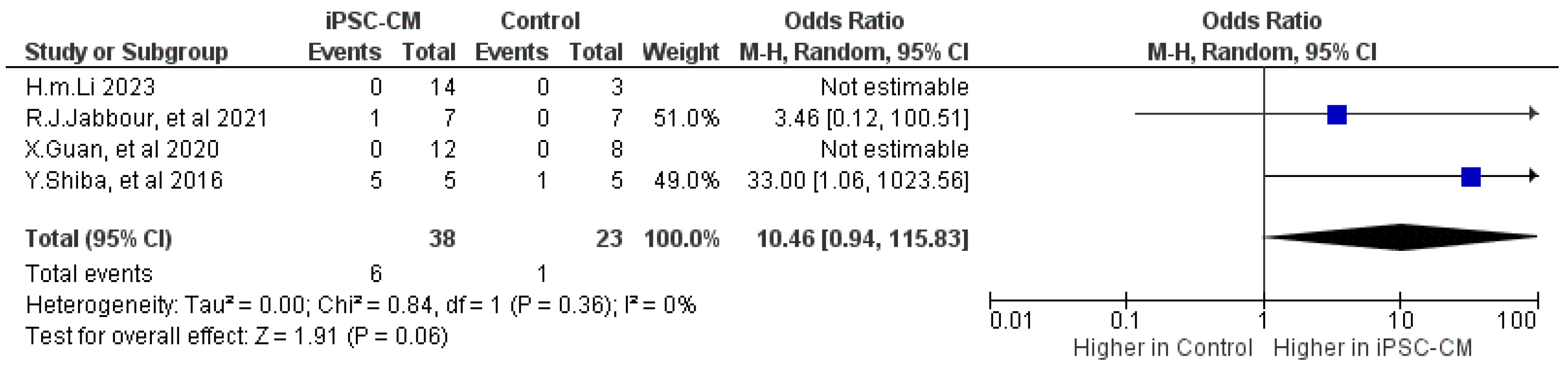
Task: Select the X.Guan, et al 2020 study label
Action: point(122,149)
